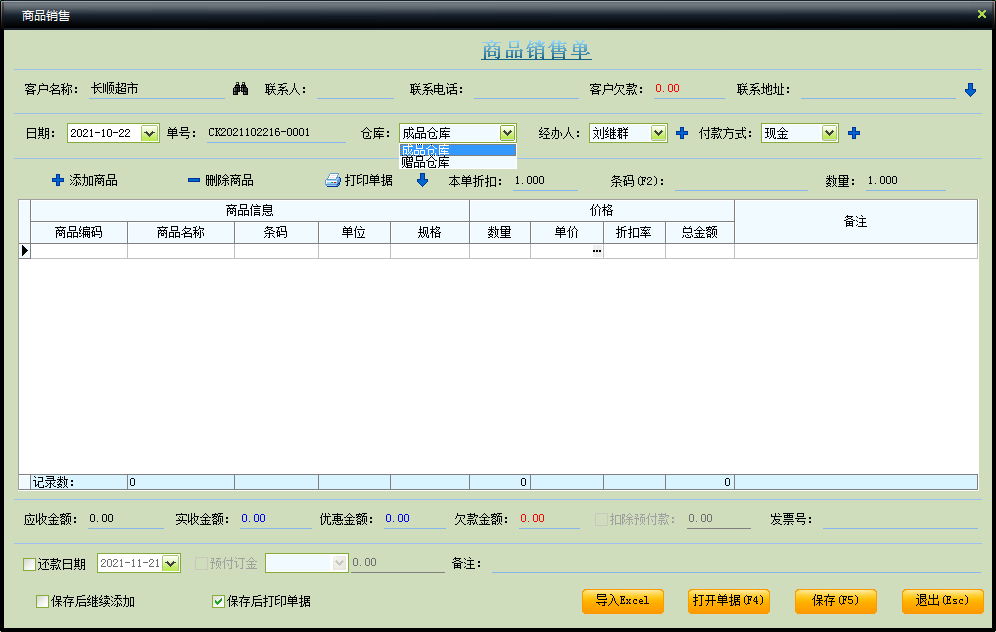
Task: Select 成品仓库 in the dropdown list
Action: pos(457,150)
